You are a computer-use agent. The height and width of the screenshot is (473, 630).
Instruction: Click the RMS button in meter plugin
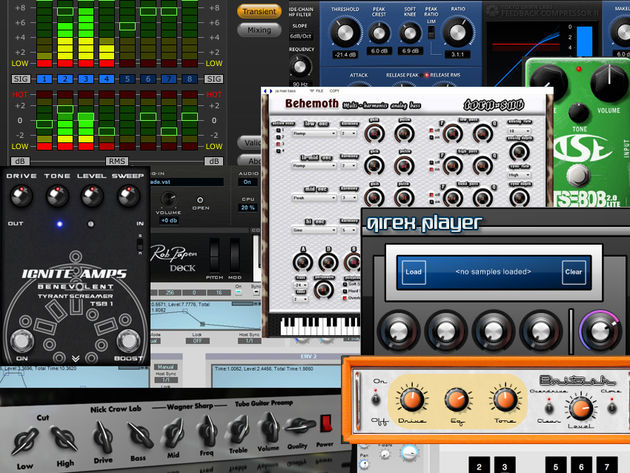117,161
